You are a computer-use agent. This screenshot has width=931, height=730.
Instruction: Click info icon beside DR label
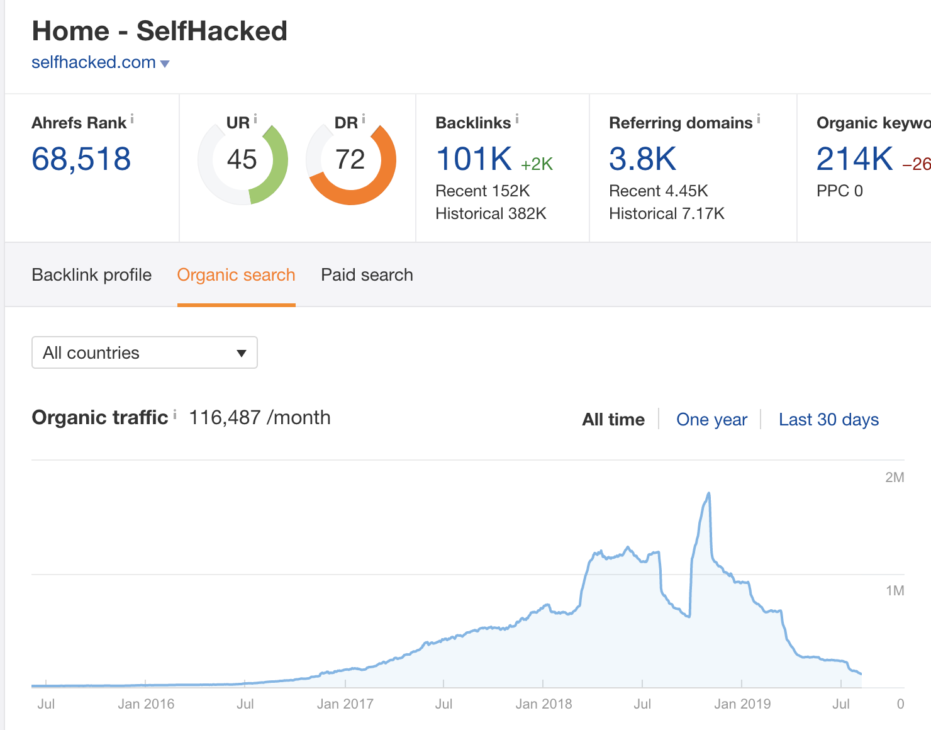[363, 119]
